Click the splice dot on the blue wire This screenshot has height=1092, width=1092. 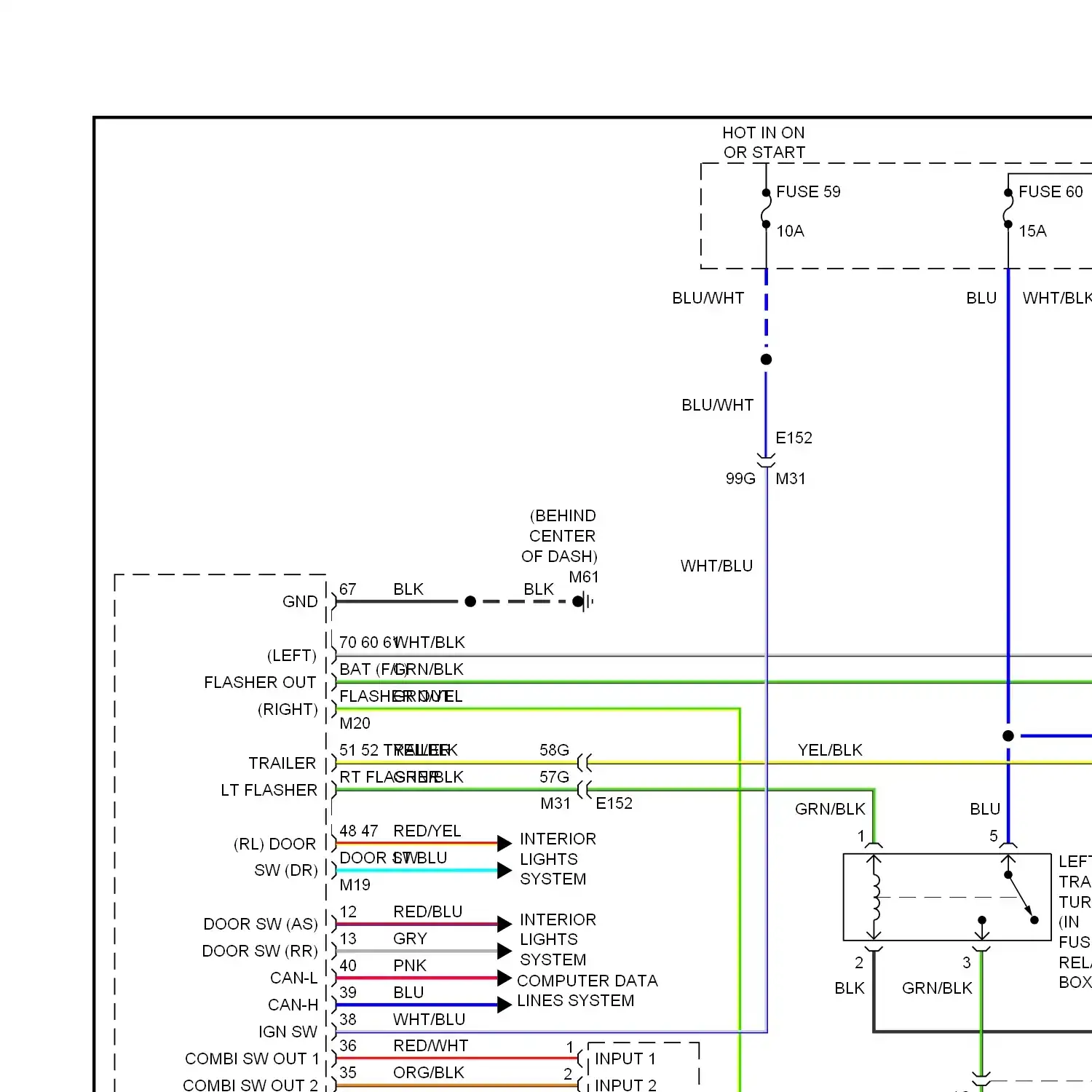[1008, 736]
